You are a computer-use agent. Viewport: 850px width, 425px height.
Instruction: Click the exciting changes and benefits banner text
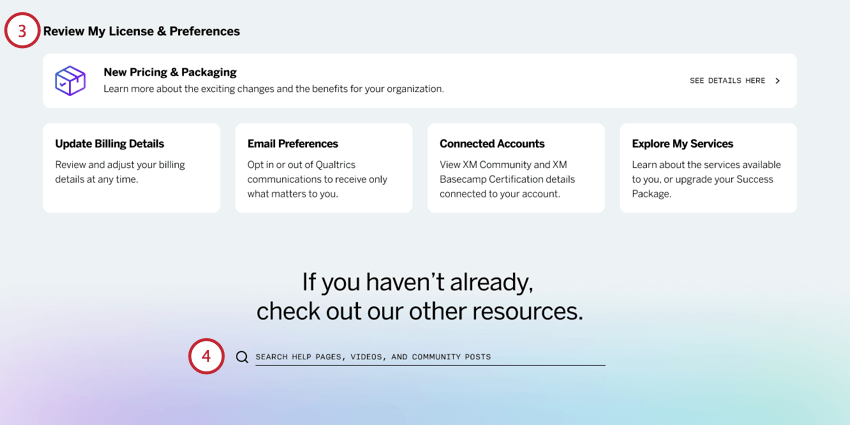pyautogui.click(x=273, y=89)
